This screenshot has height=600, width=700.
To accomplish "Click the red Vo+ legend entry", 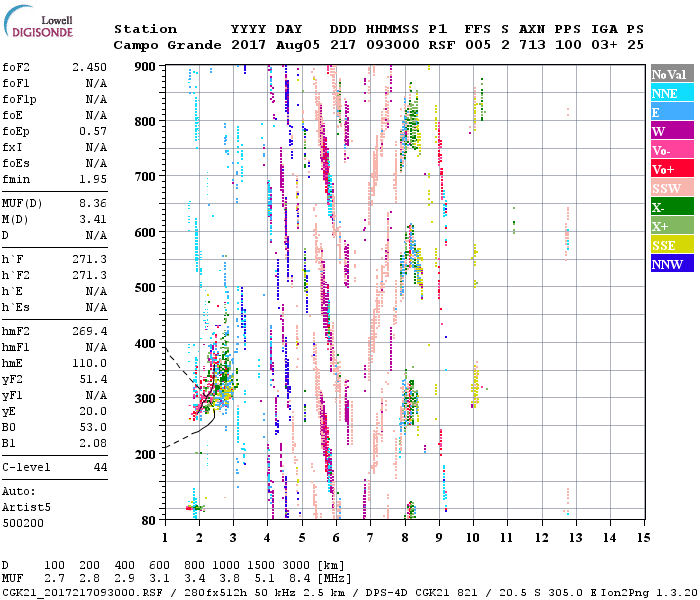I will coord(671,170).
